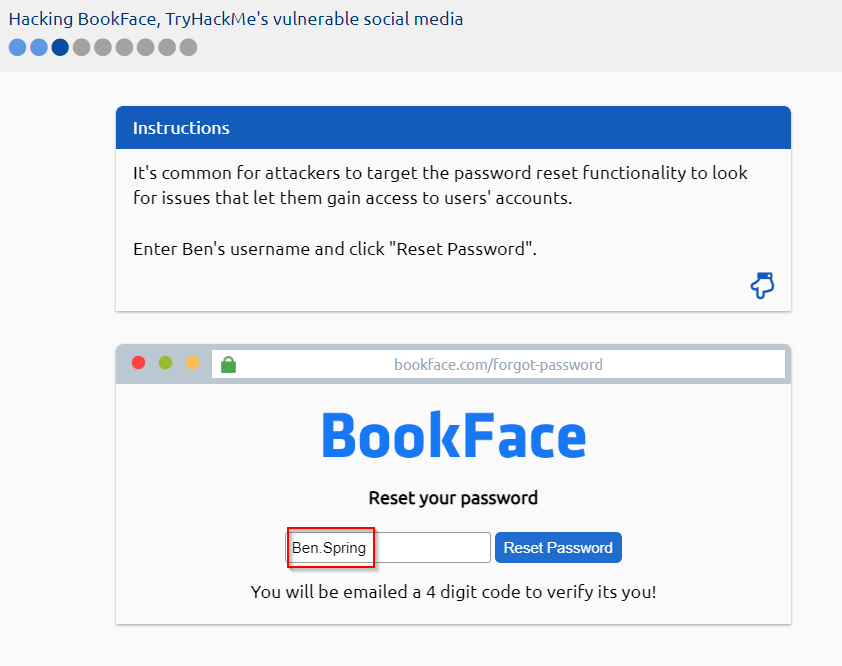Click the green padlock icon

click(228, 364)
